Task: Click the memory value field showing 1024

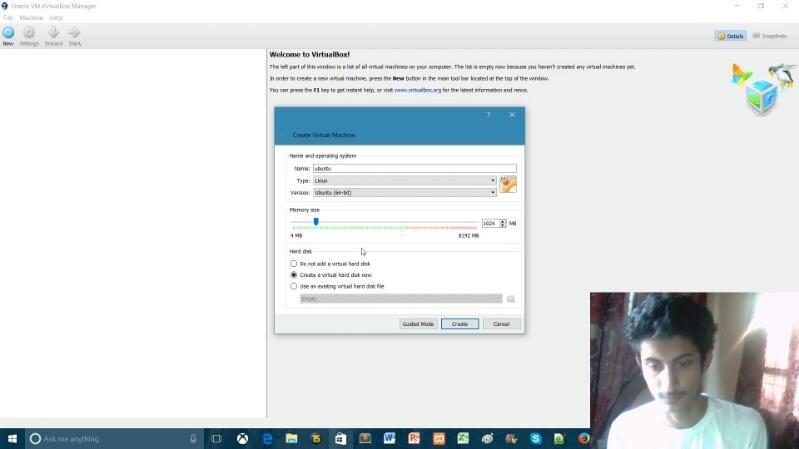Action: coord(491,224)
